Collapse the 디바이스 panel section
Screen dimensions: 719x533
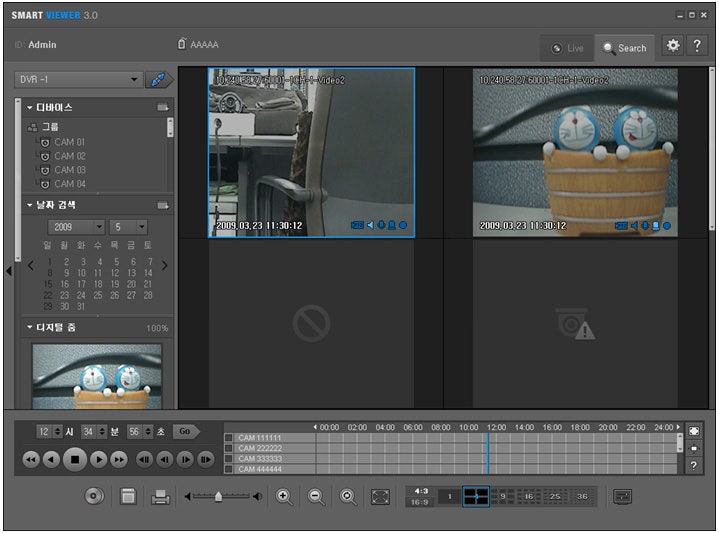point(31,107)
